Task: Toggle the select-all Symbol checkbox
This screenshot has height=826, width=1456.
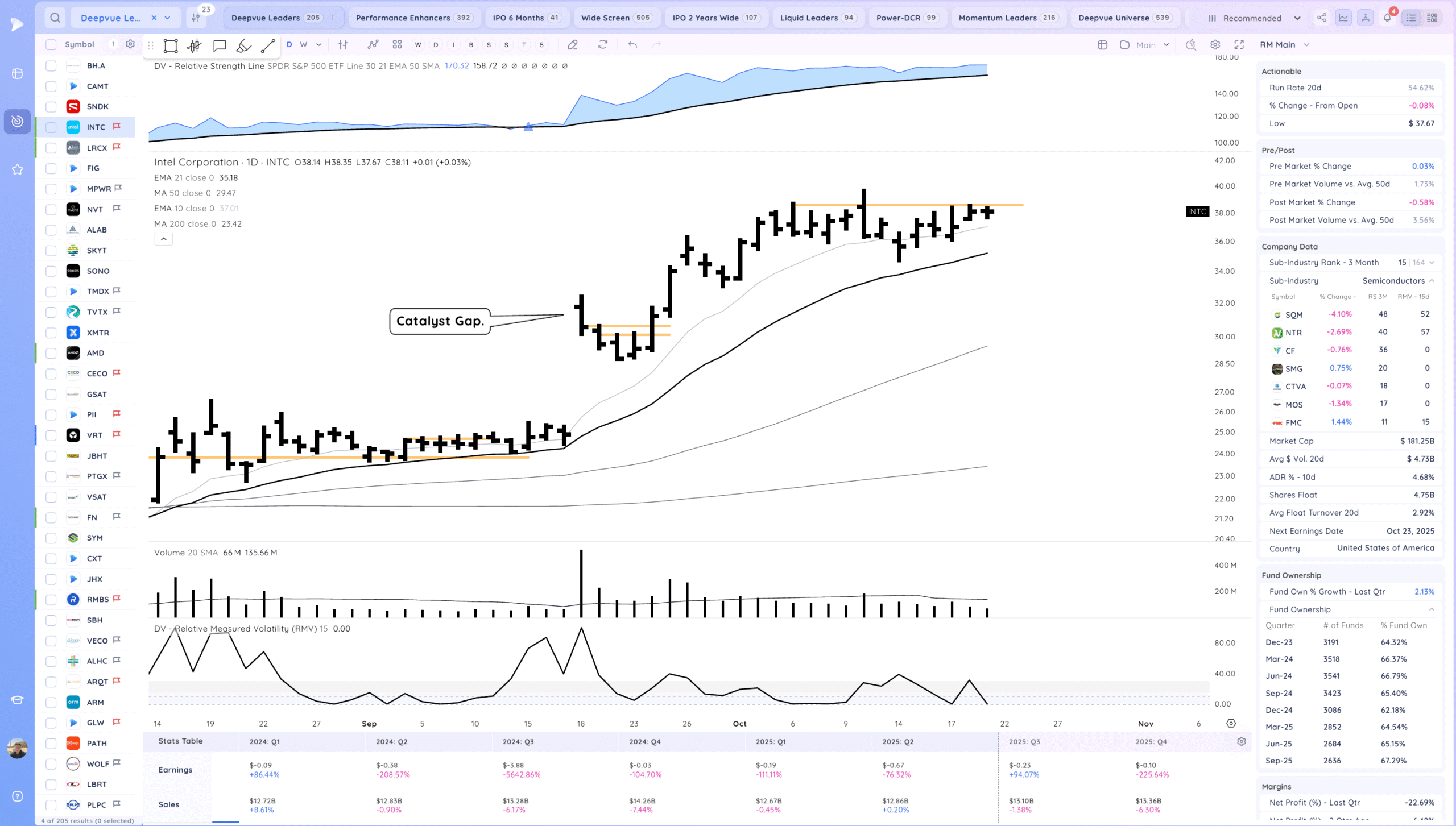Action: click(51, 45)
